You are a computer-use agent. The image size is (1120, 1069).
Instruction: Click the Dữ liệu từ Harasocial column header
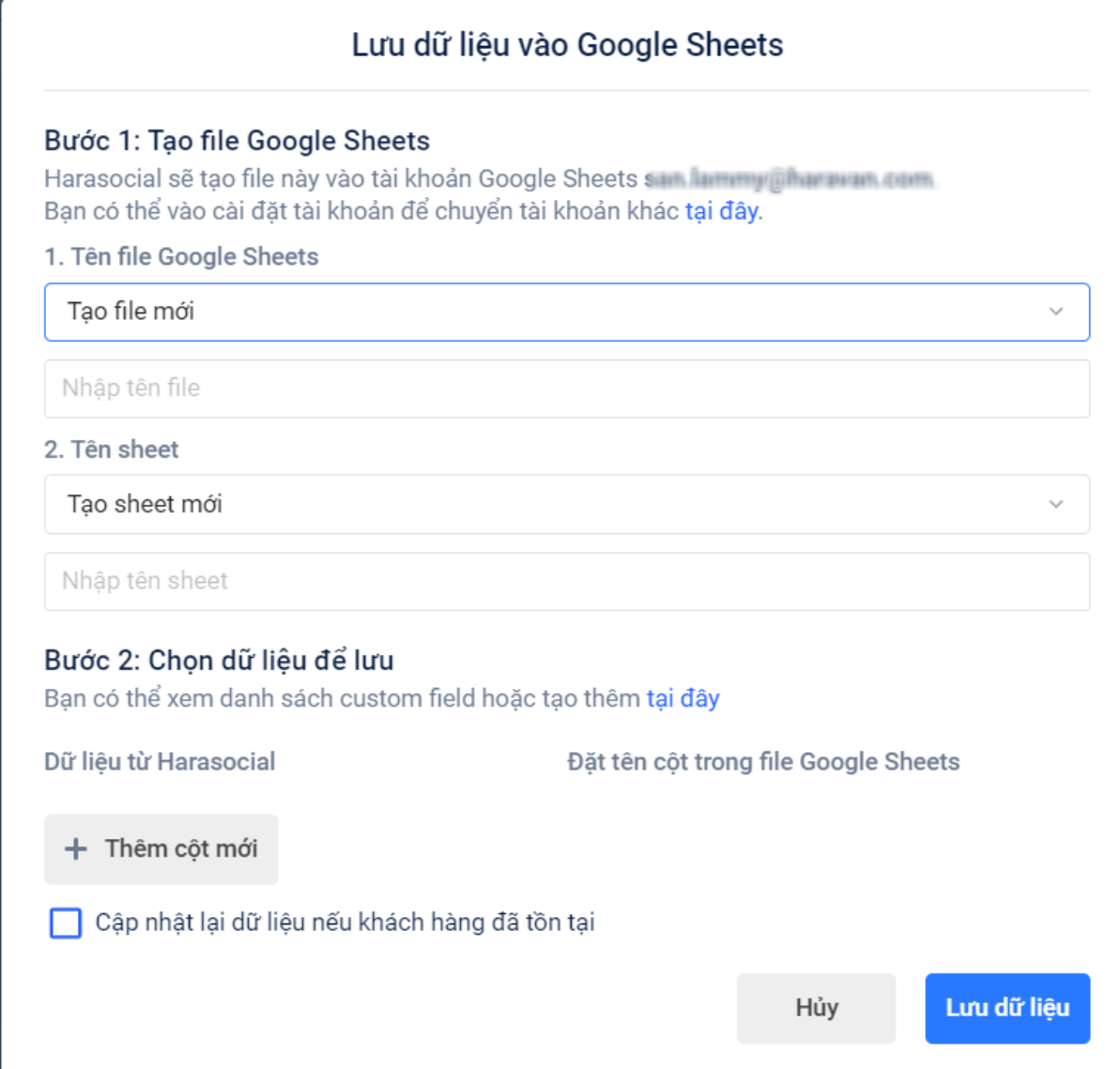click(x=160, y=762)
